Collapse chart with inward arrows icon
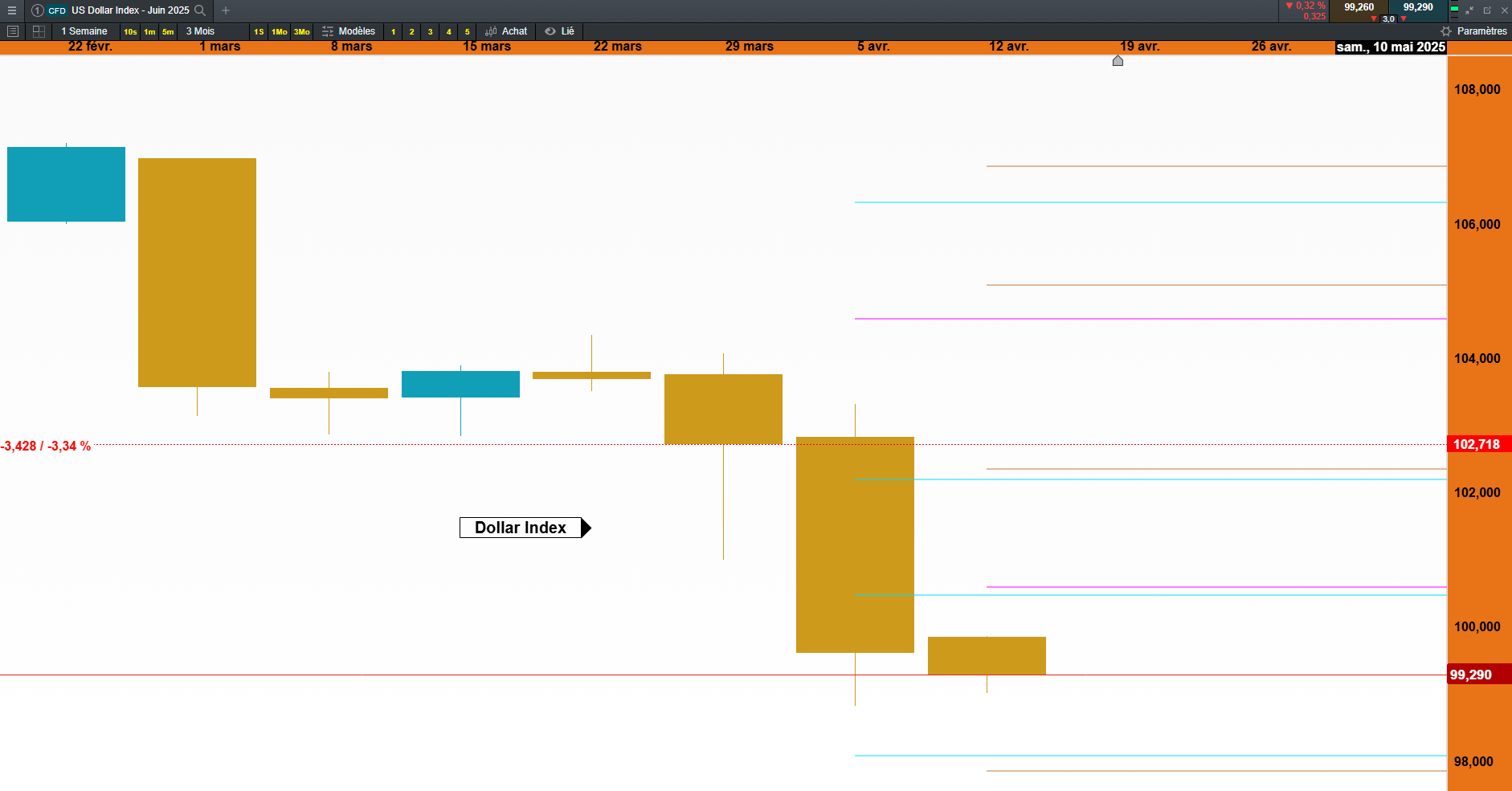Screen dimensions: 1512x791 click(x=1470, y=10)
